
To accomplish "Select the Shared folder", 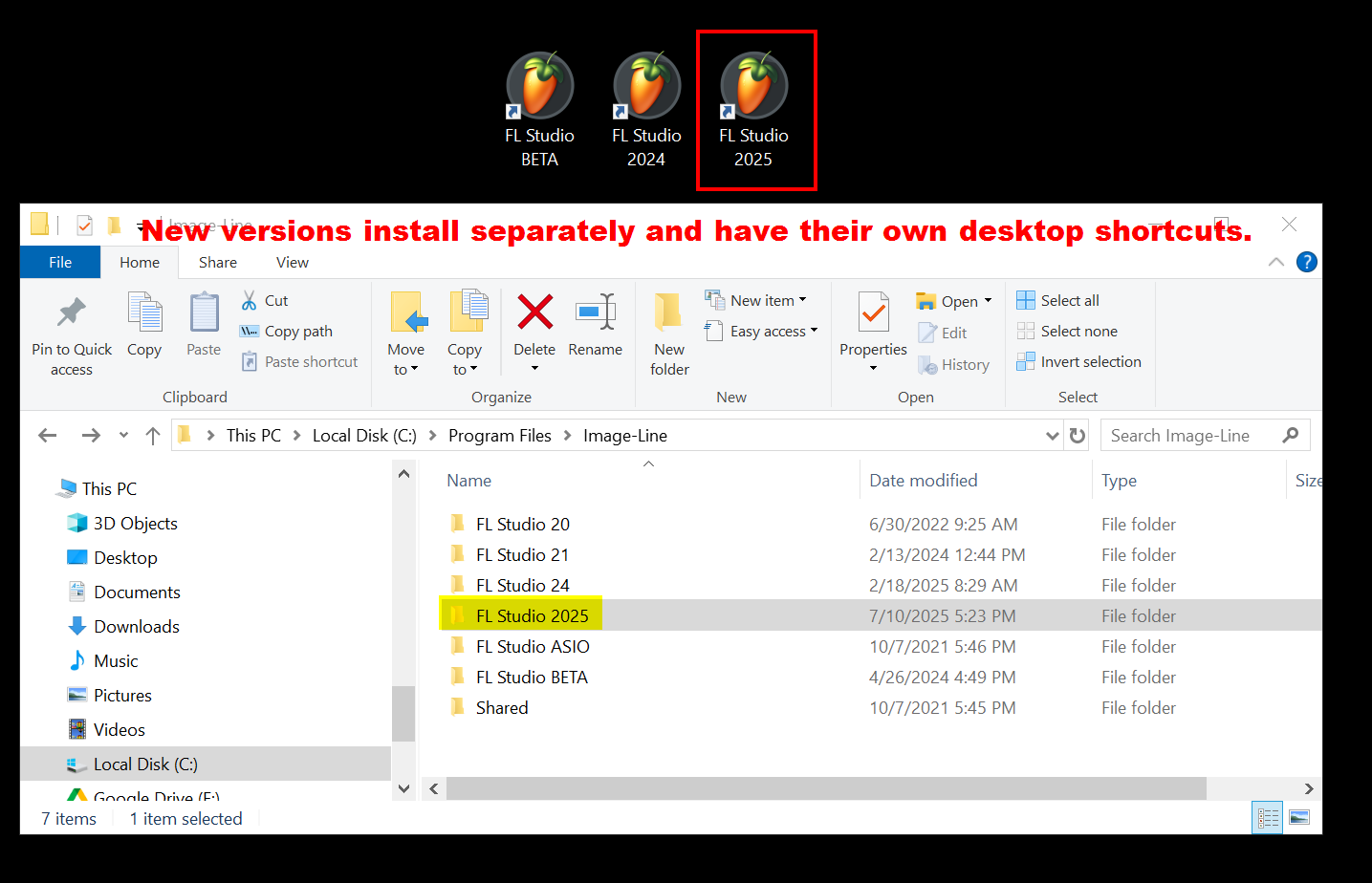I will pyautogui.click(x=501, y=707).
